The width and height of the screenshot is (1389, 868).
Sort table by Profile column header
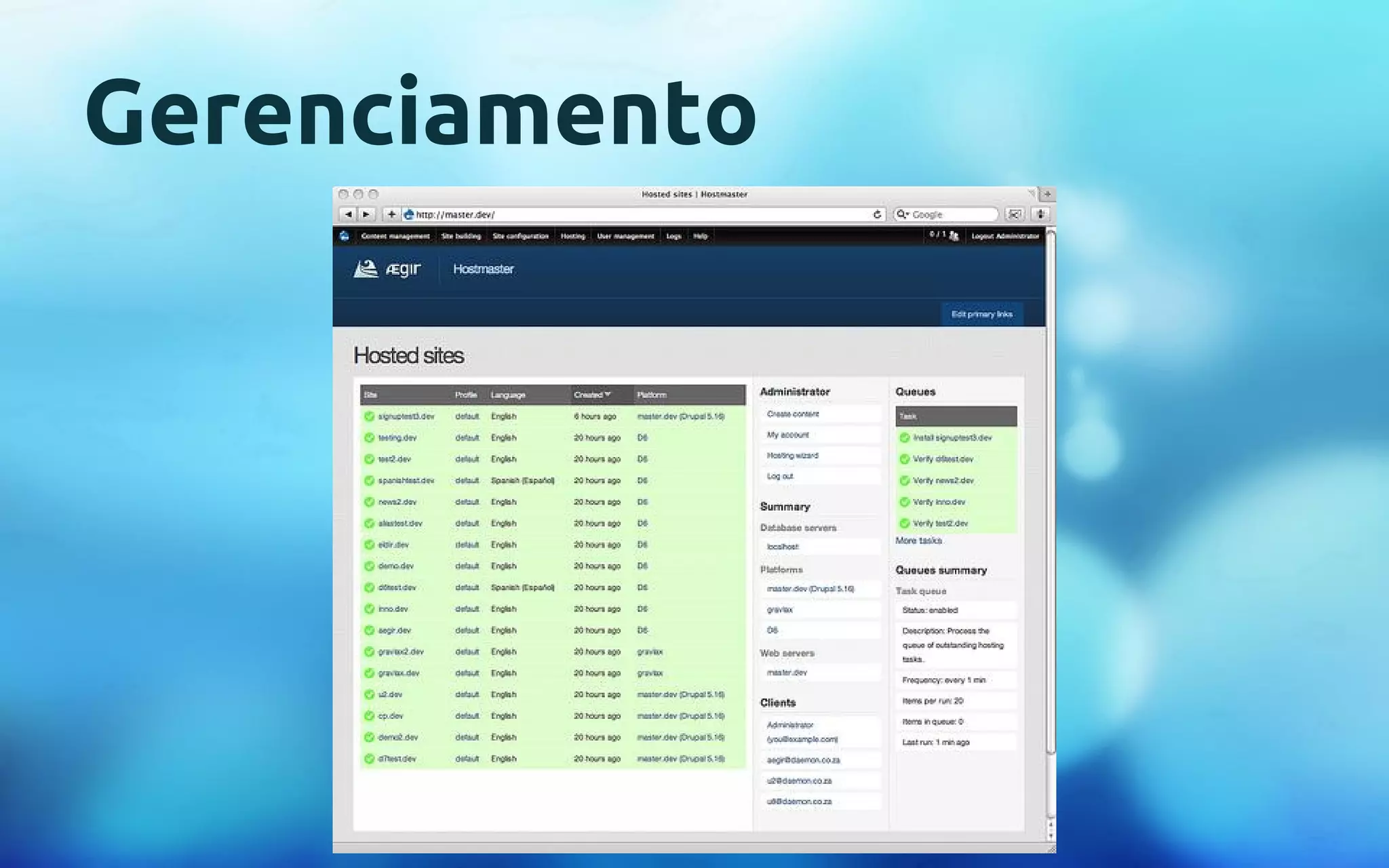pos(466,395)
